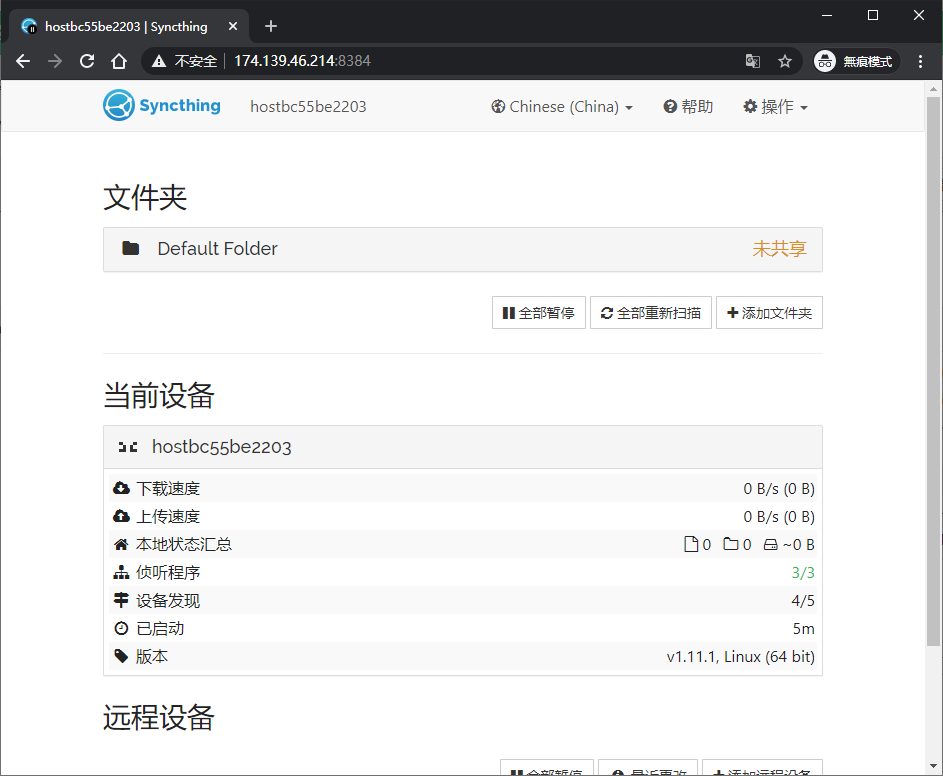Reload the page with the refresh icon
This screenshot has height=776, width=943.
pyautogui.click(x=87, y=61)
